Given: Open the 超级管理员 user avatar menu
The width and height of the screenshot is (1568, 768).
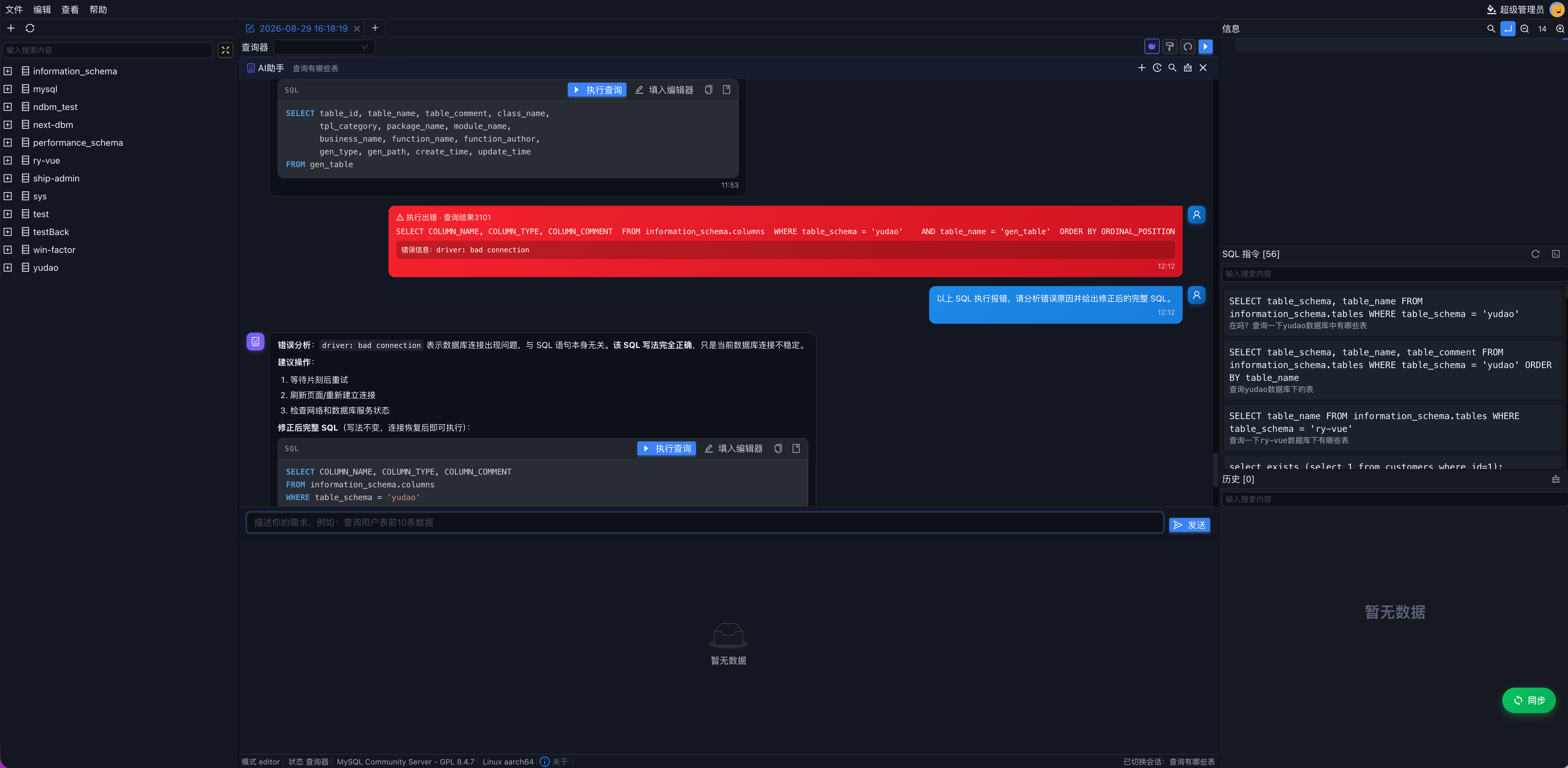Looking at the screenshot, I should [x=1557, y=10].
